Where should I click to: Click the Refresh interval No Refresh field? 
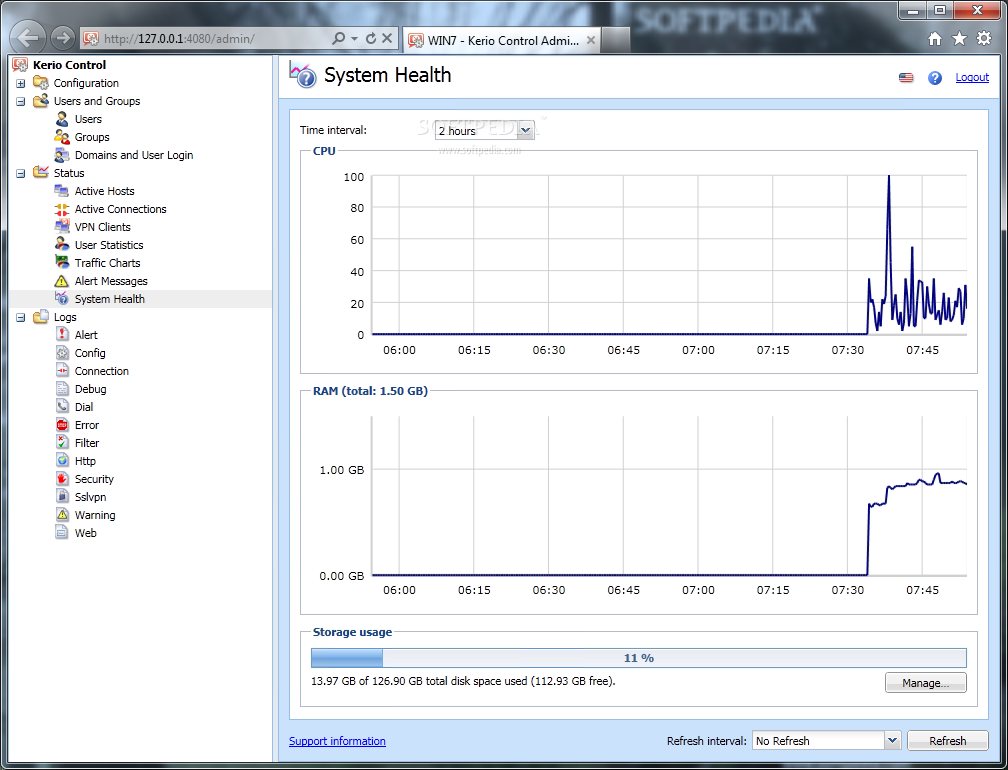click(818, 740)
